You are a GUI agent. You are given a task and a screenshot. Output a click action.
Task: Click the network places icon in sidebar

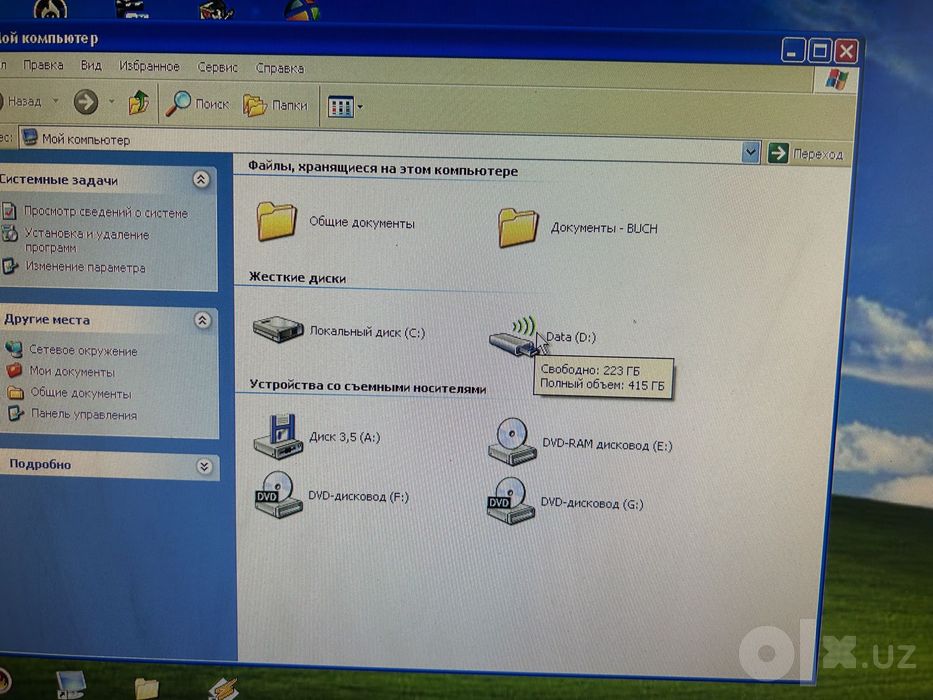14,349
